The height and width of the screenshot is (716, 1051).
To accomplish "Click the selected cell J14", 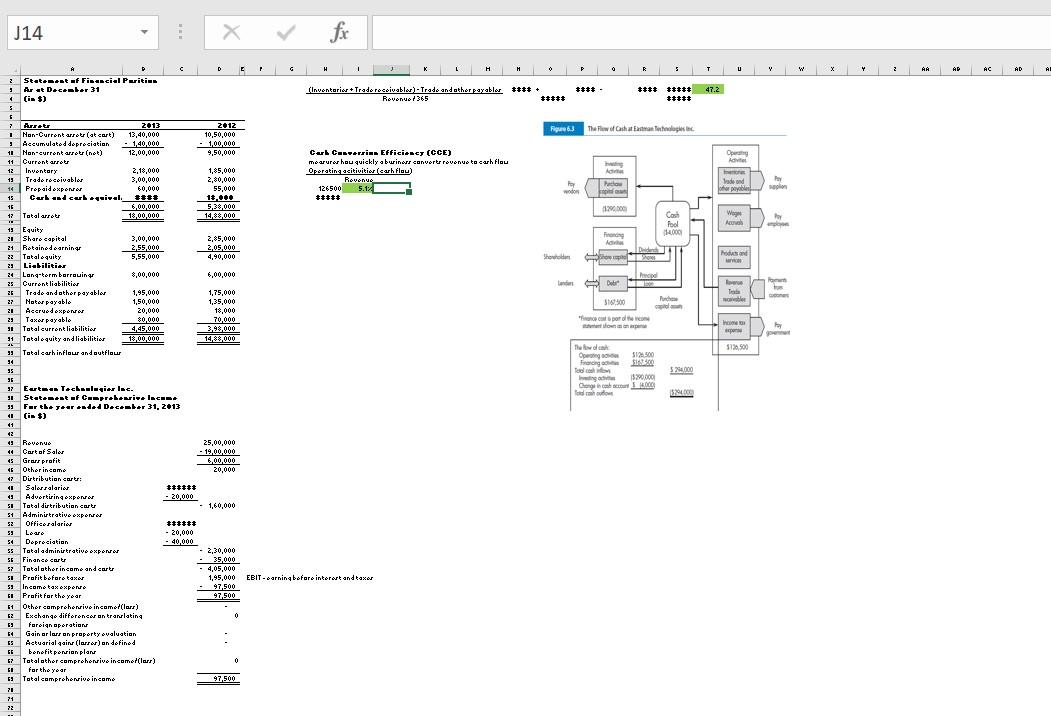I will [391, 189].
